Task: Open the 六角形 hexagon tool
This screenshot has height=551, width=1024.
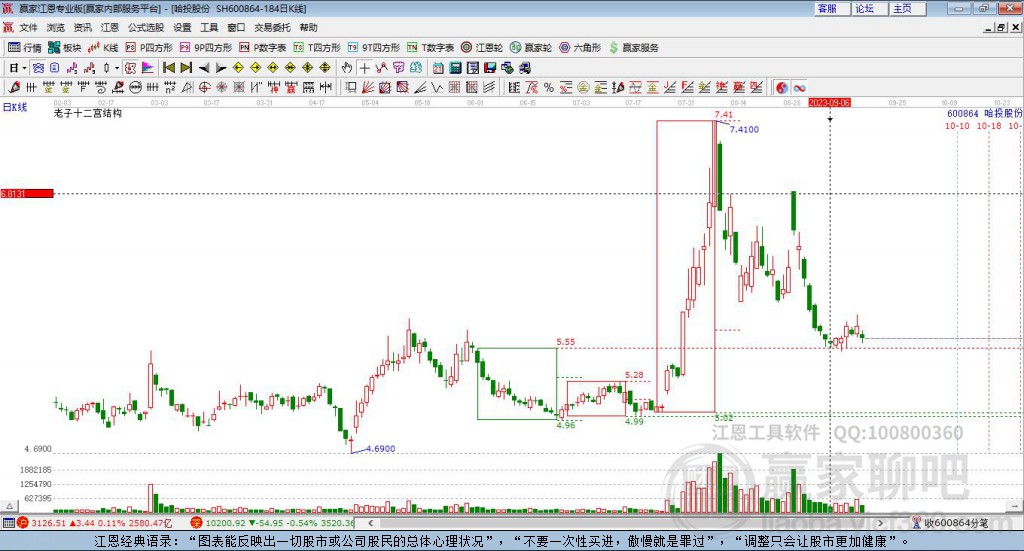Action: [x=580, y=48]
